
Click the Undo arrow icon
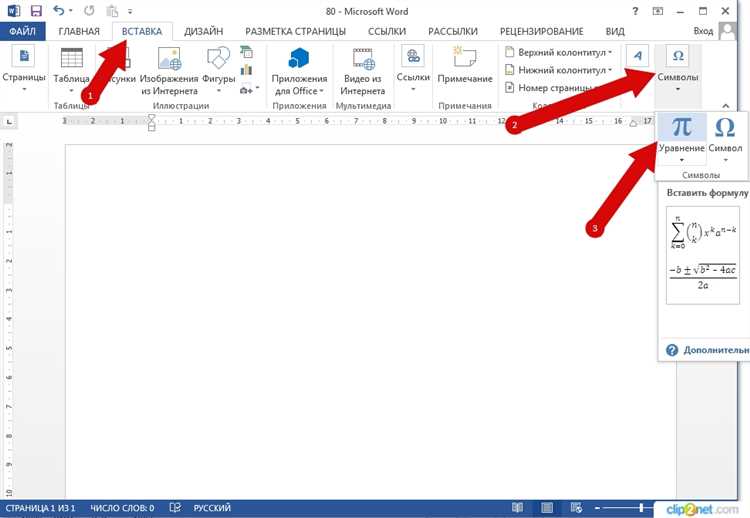59,11
